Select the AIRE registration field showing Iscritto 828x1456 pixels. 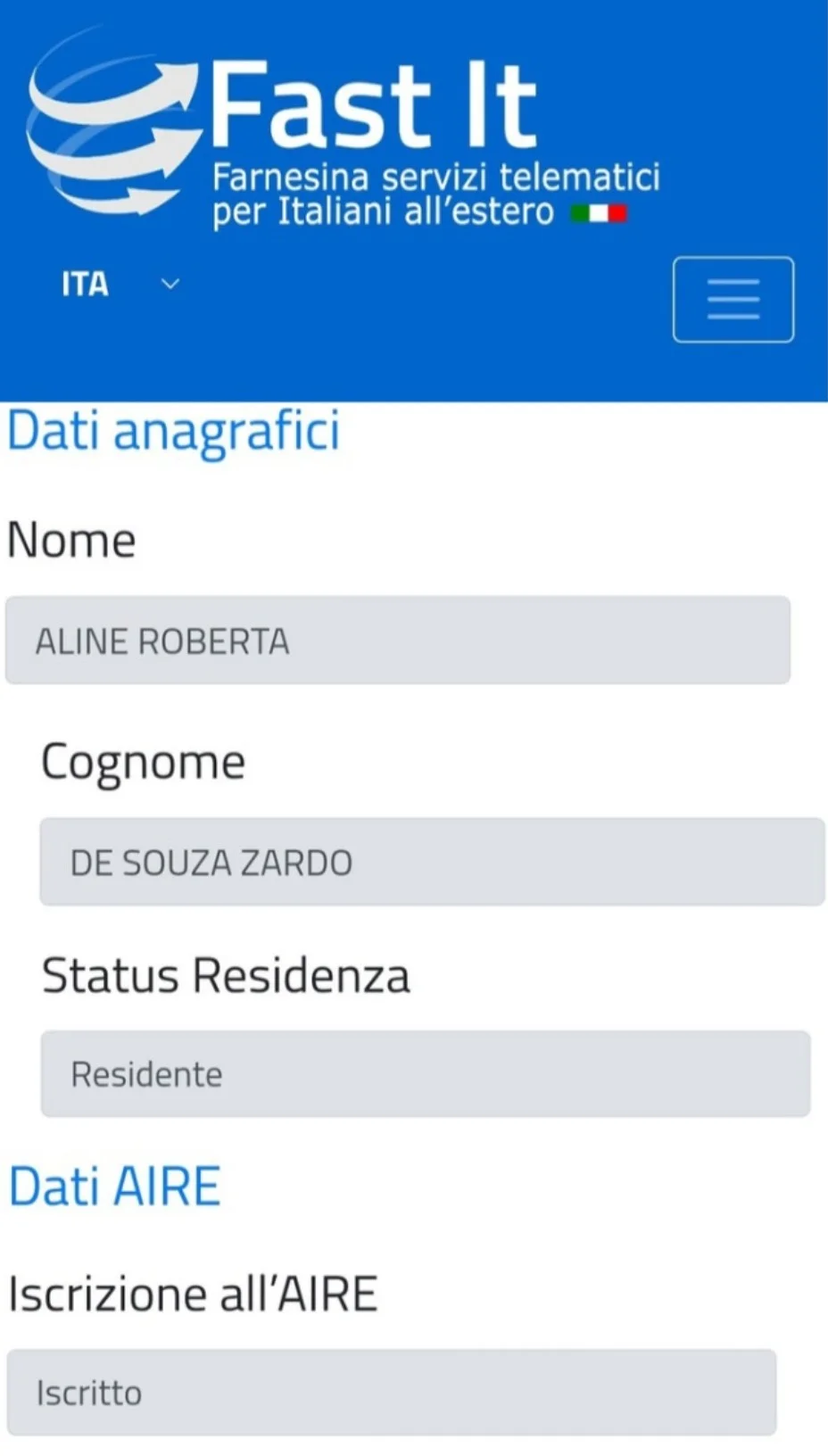coord(391,1393)
